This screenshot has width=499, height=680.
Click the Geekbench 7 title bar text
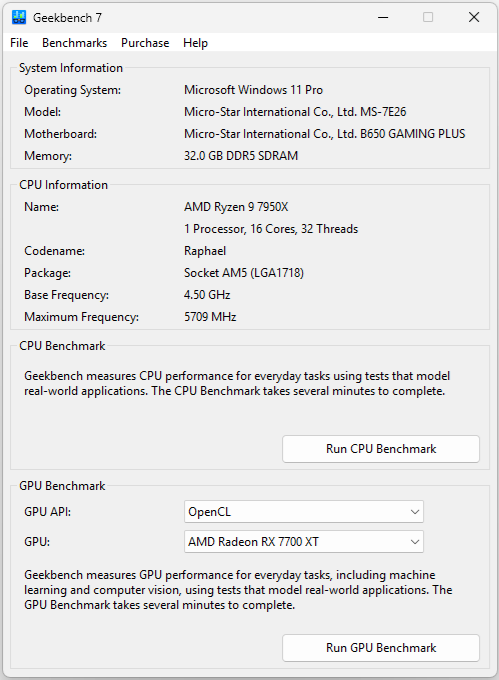67,18
